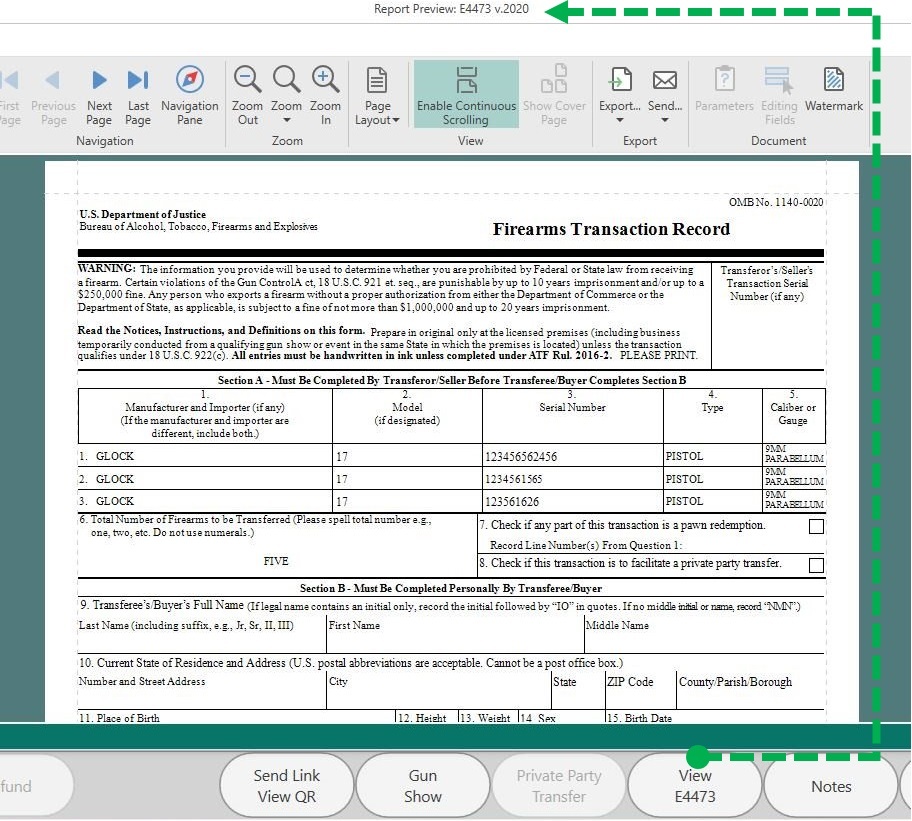Click PISTOL type in row 2
Viewport: 912px width, 821px height.
click(x=684, y=479)
